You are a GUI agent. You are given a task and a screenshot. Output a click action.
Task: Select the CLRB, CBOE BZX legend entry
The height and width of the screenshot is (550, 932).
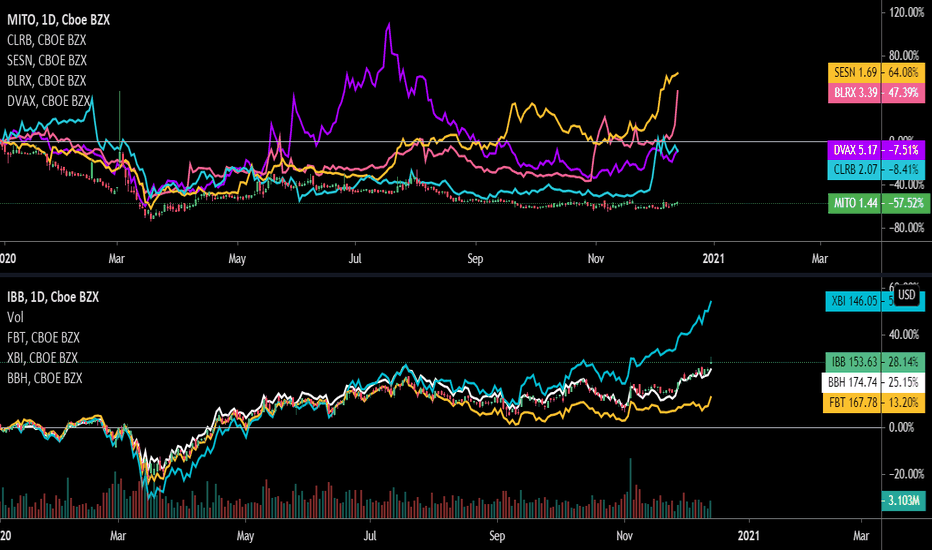click(x=46, y=40)
